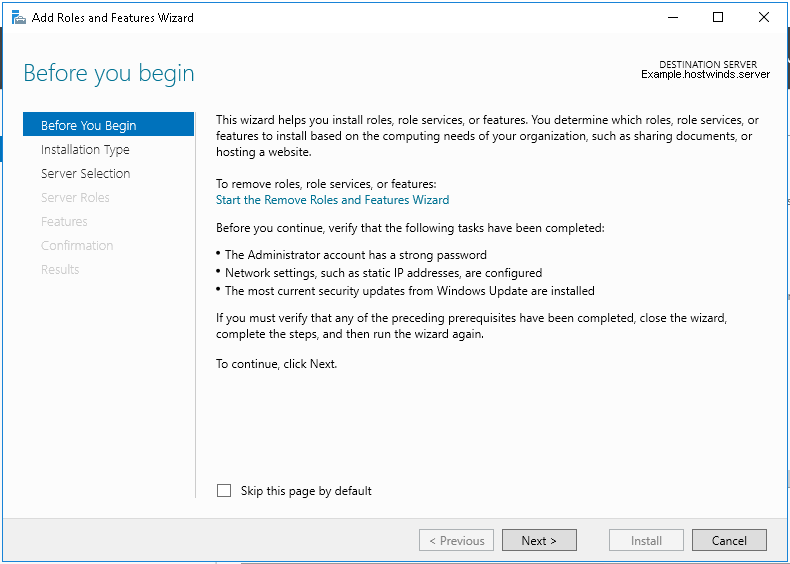Click the Previous button
Viewport: 790px width, 564px height.
tap(456, 541)
